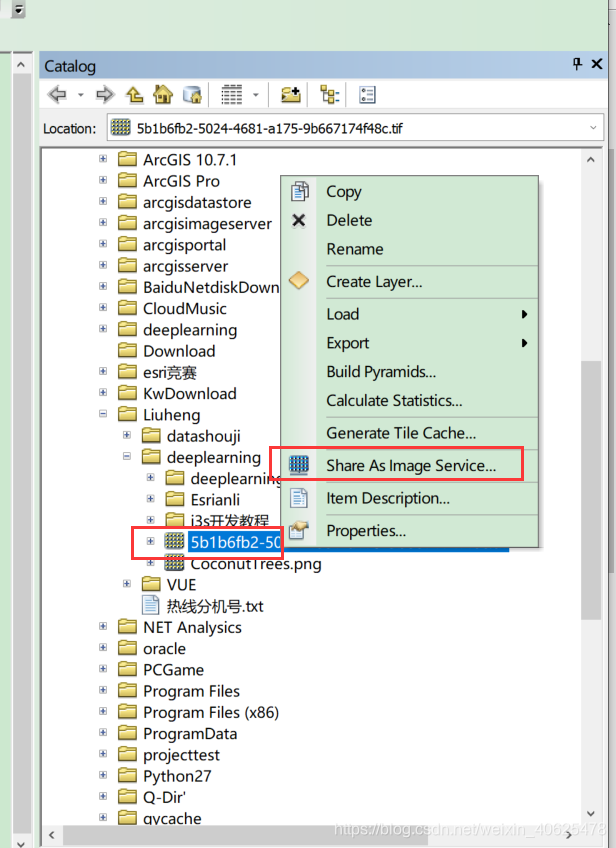Select the NET Analysics folder
The height and width of the screenshot is (848, 616).
click(x=192, y=627)
